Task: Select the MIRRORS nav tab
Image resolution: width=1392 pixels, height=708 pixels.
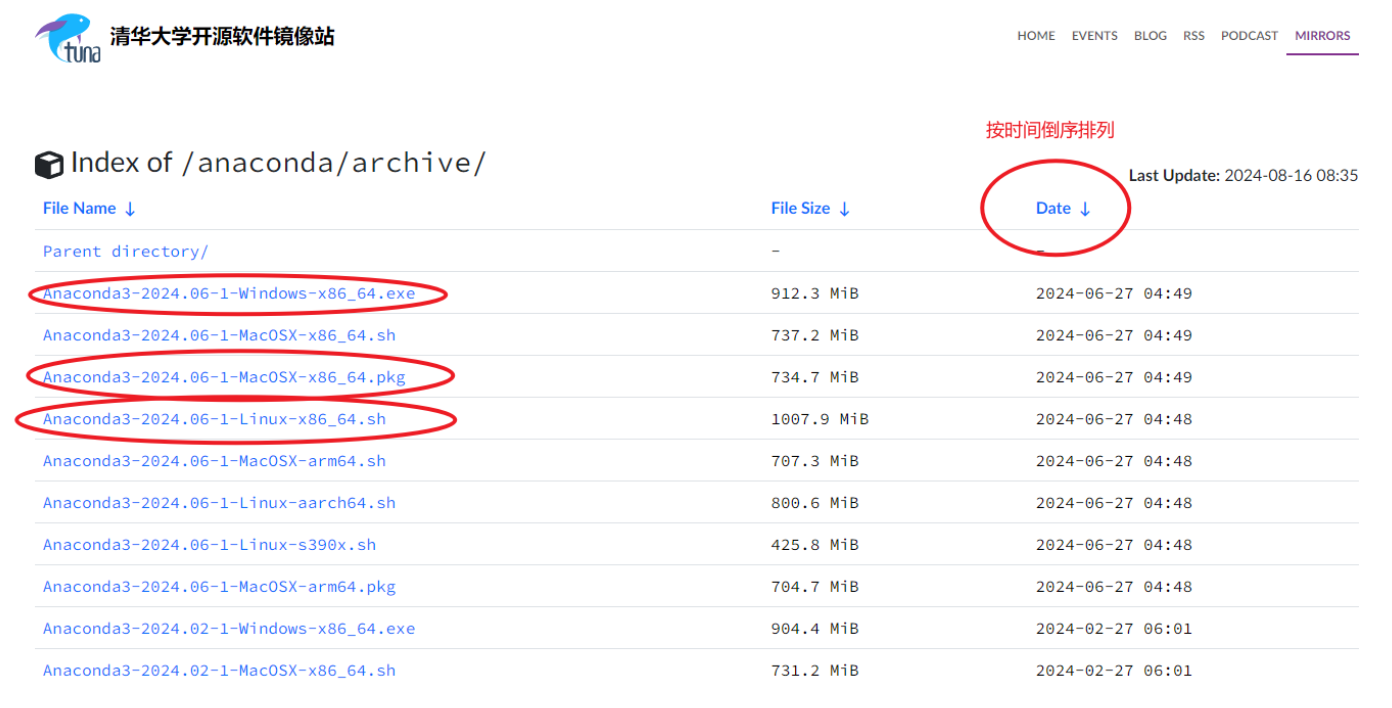Action: 1323,35
